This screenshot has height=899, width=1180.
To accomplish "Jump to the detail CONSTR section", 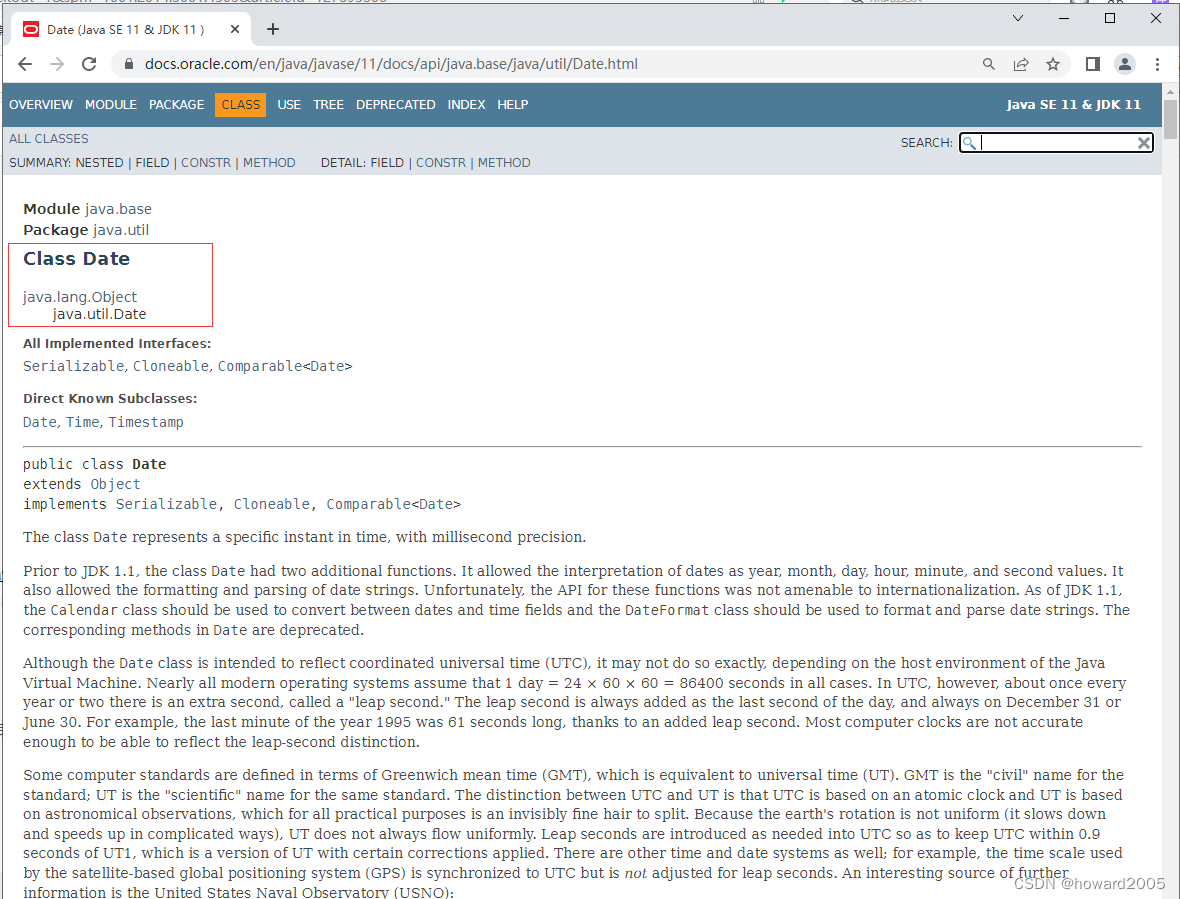I will tap(441, 162).
